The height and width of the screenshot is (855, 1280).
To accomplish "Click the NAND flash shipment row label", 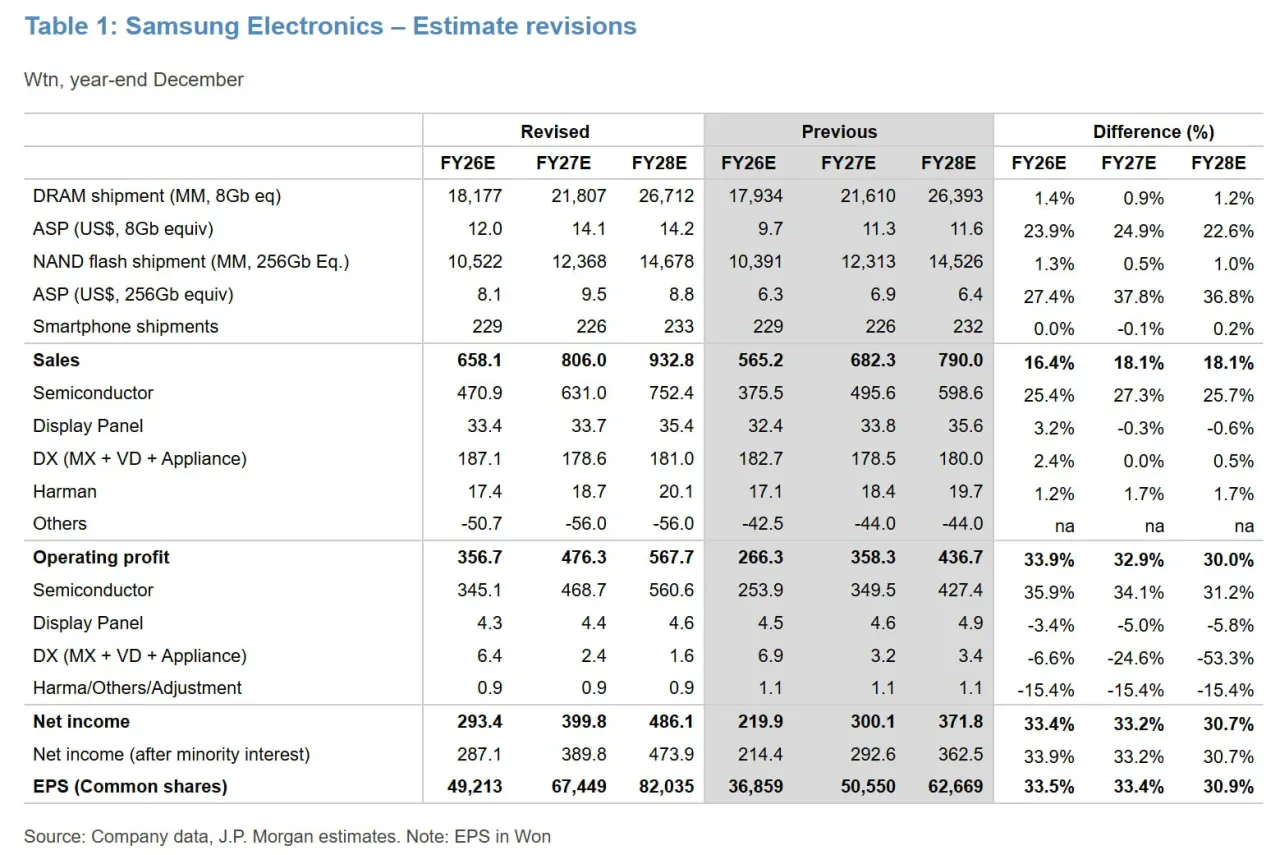I will click(190, 262).
